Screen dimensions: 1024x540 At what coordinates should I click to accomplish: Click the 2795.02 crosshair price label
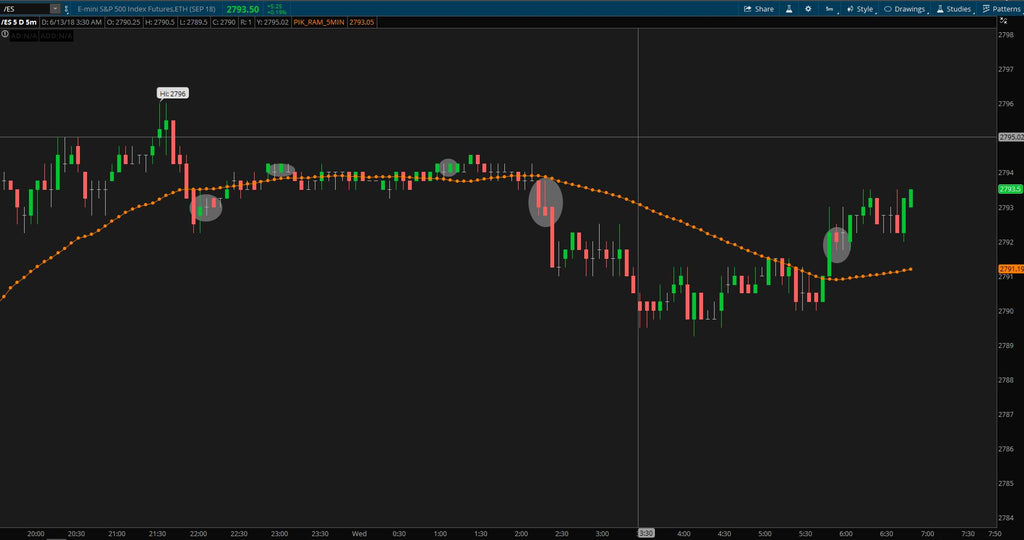pyautogui.click(x=1010, y=137)
